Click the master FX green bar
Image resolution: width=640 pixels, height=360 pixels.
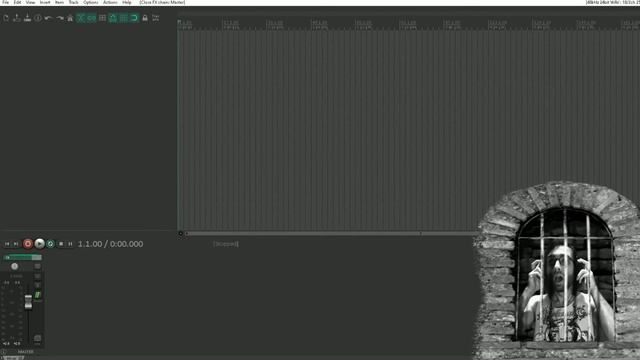[x=22, y=258]
